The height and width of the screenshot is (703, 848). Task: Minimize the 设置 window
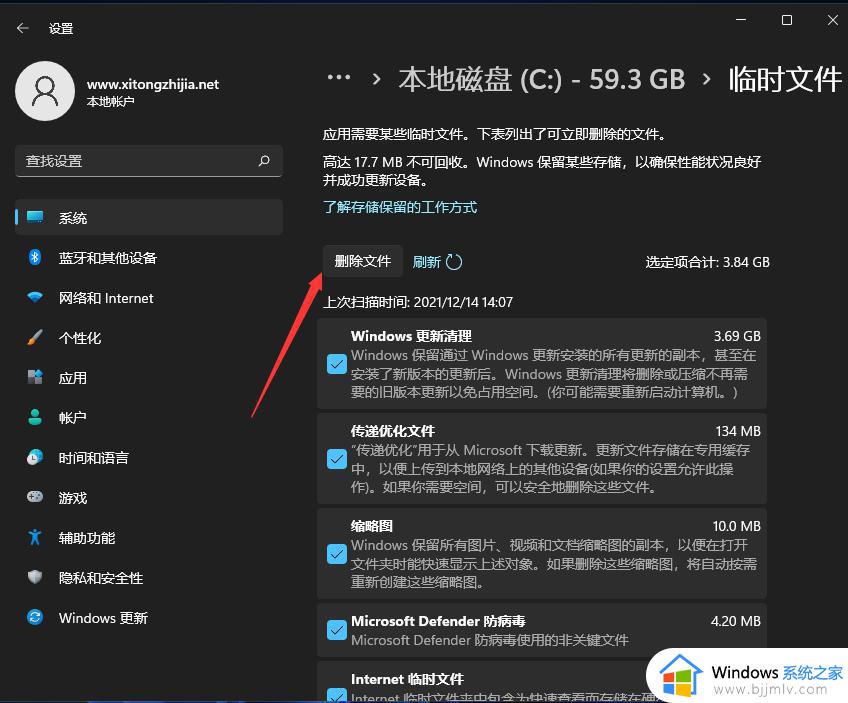(x=741, y=20)
